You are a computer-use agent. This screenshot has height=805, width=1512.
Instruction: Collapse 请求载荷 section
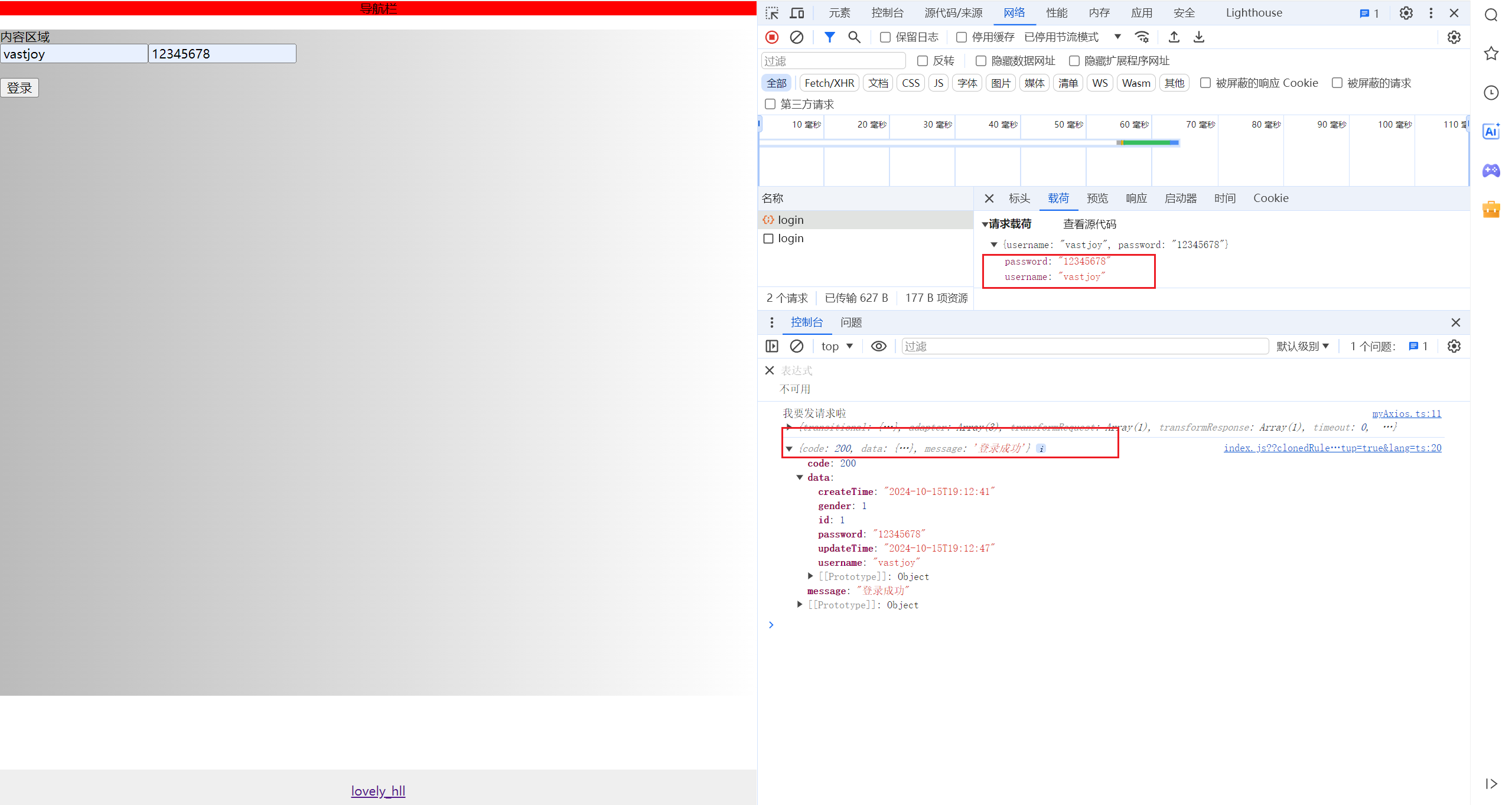(x=985, y=224)
